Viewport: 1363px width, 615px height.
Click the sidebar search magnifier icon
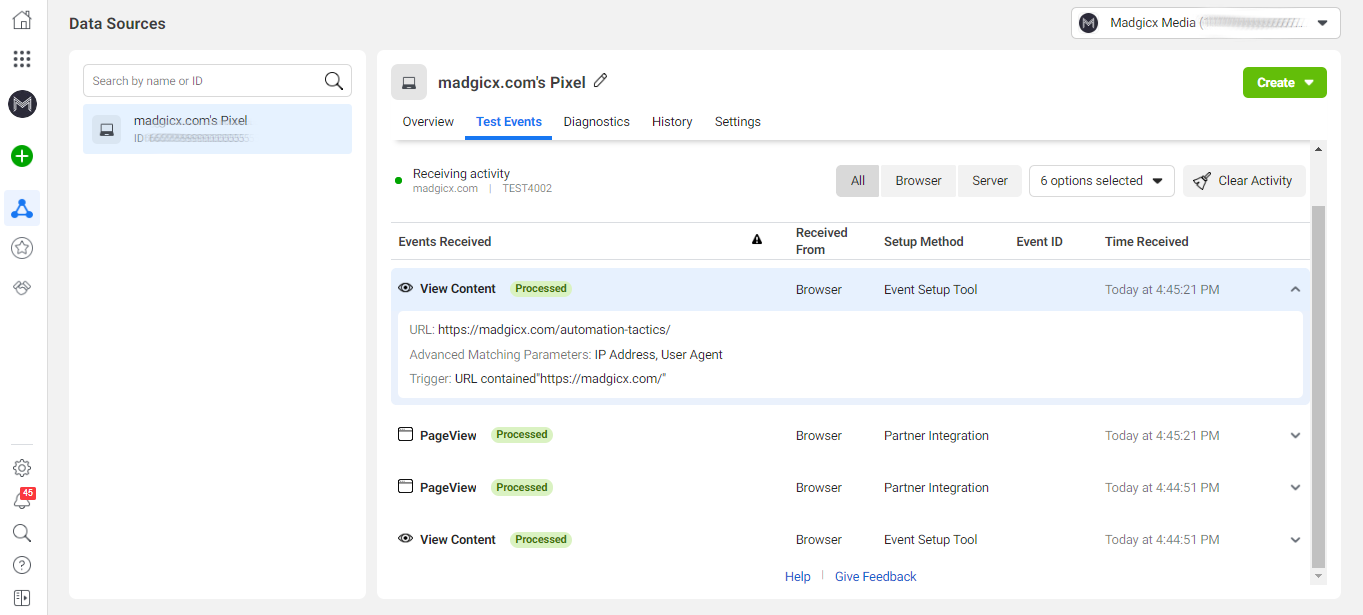click(22, 533)
